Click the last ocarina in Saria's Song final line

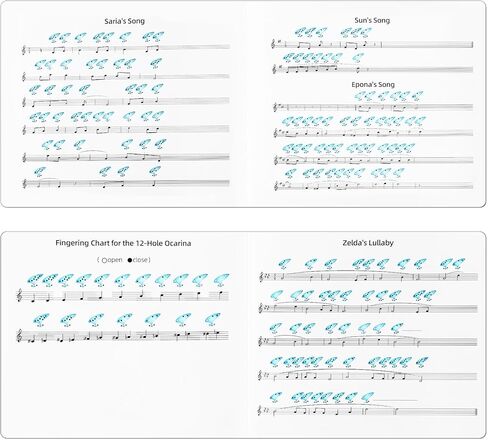point(155,171)
